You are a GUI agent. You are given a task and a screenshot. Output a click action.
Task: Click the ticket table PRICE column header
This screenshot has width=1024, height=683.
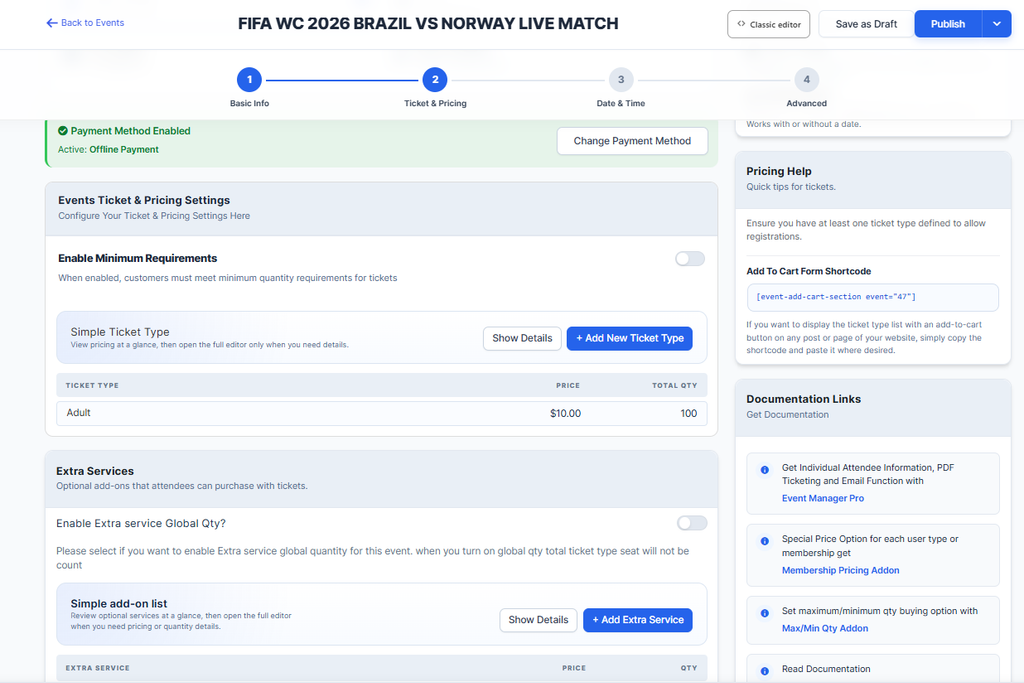tap(568, 385)
